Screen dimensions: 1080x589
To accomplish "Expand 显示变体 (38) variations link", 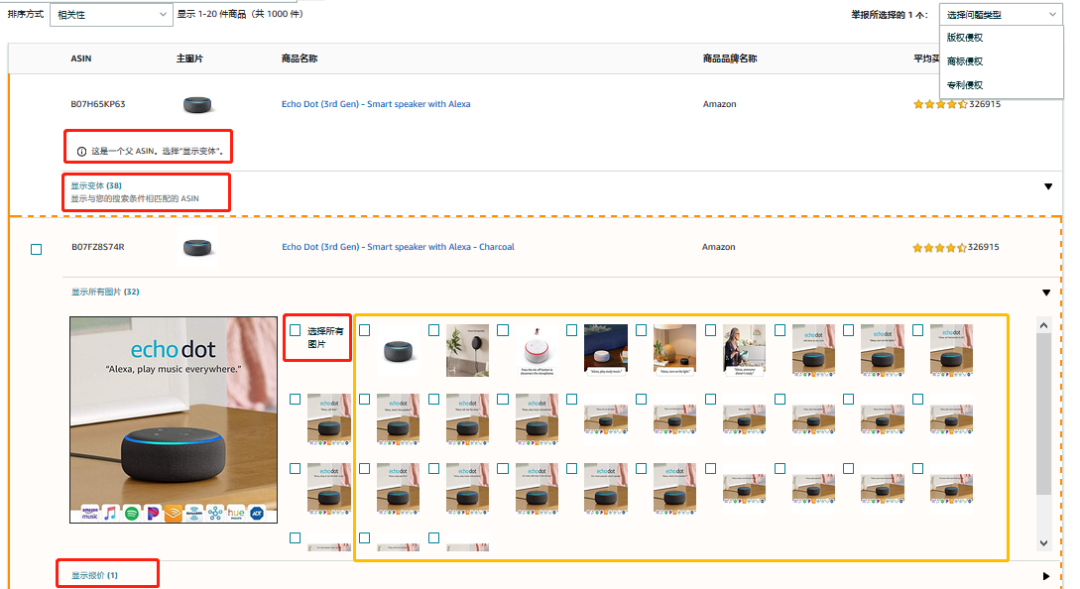I will [x=96, y=185].
